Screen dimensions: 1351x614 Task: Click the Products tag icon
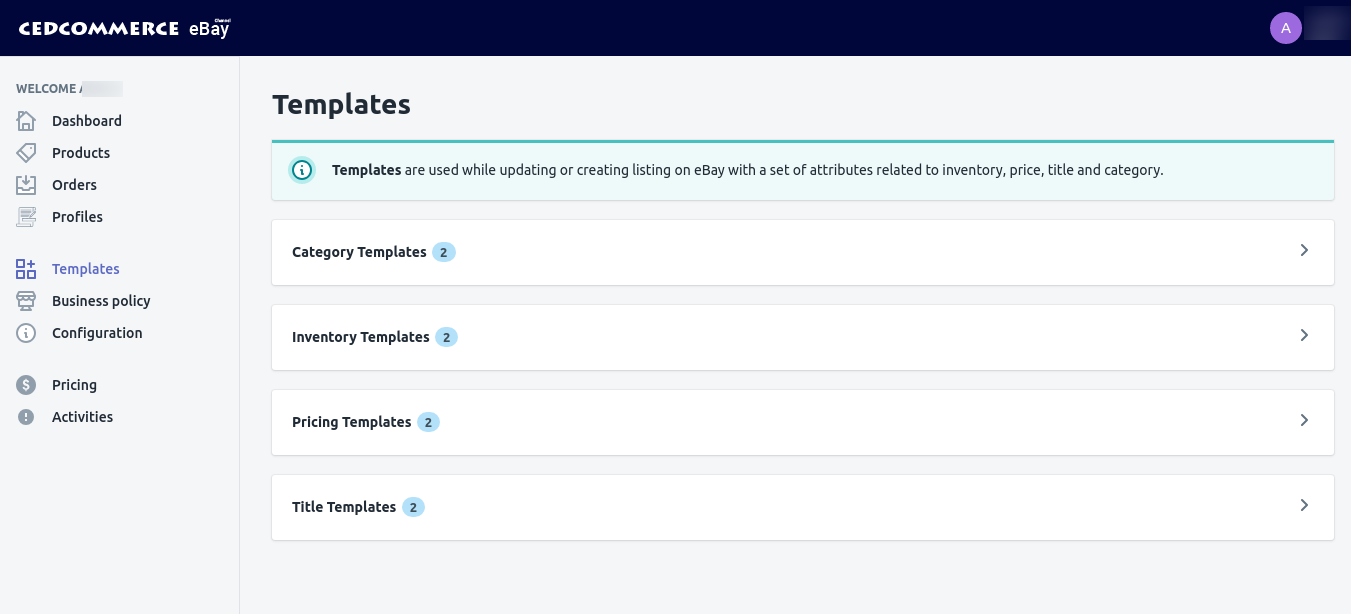coord(26,153)
